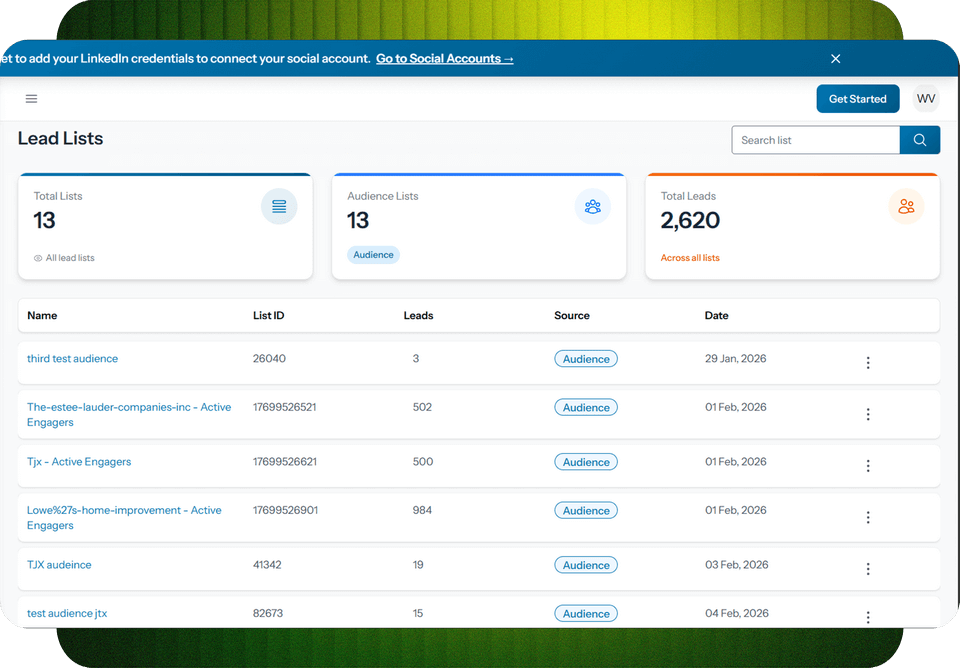Open three-dot menu for The-estee-lauder-companies-inc row
Image resolution: width=960 pixels, height=668 pixels.
(x=868, y=415)
